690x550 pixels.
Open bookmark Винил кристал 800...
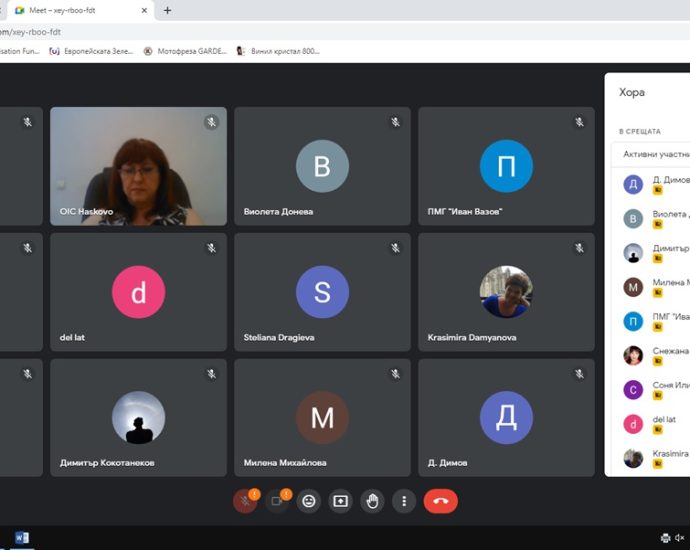tap(278, 51)
